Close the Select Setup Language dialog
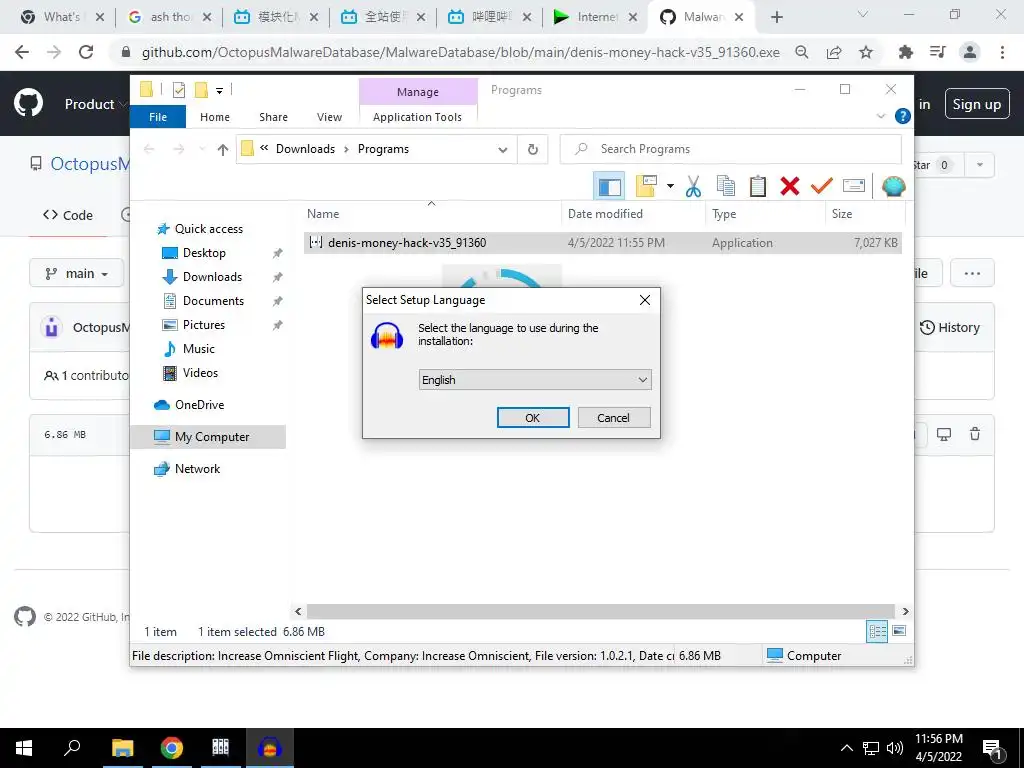Image resolution: width=1024 pixels, height=768 pixels. point(645,300)
